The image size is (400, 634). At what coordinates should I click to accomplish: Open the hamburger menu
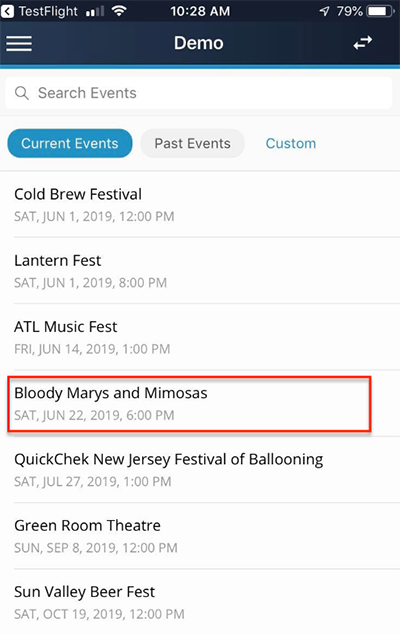pos(19,43)
